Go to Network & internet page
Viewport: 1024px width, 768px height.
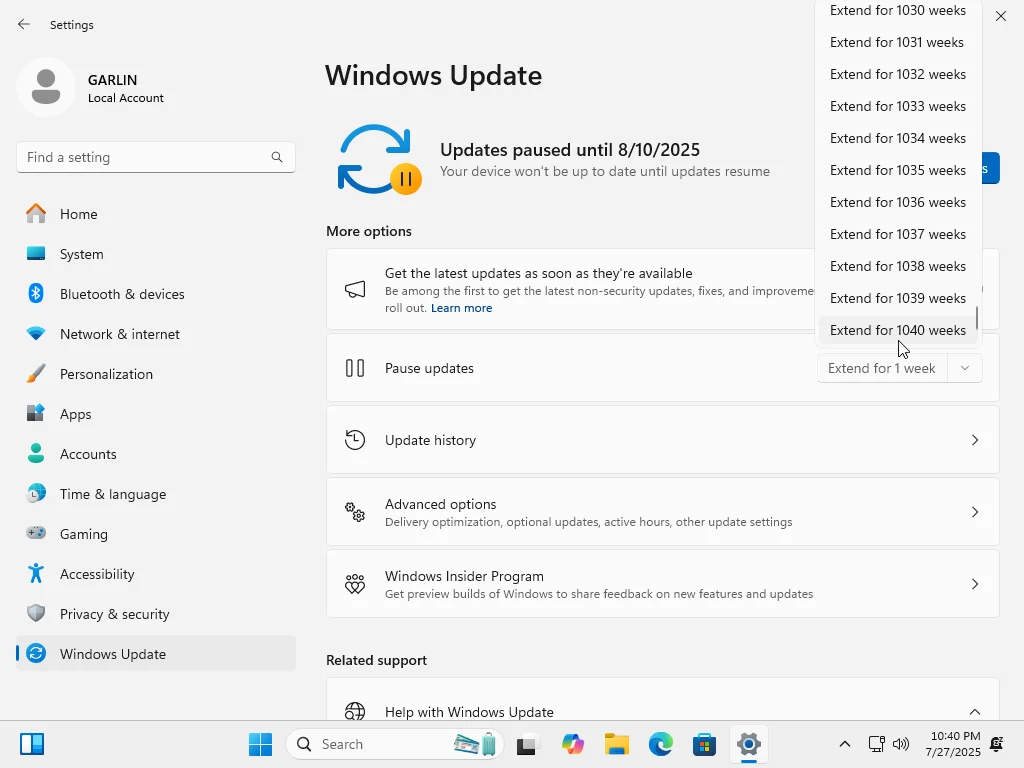[x=155, y=334]
